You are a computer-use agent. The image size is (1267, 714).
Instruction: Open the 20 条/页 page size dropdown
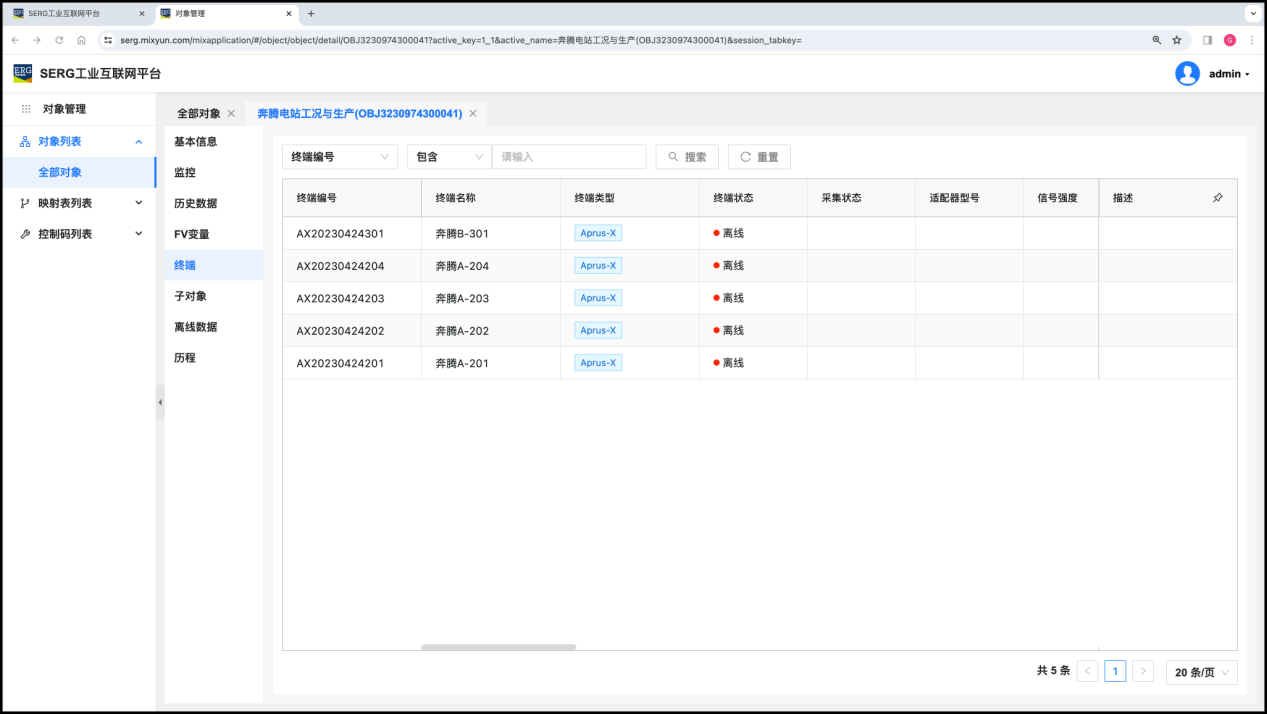1201,672
